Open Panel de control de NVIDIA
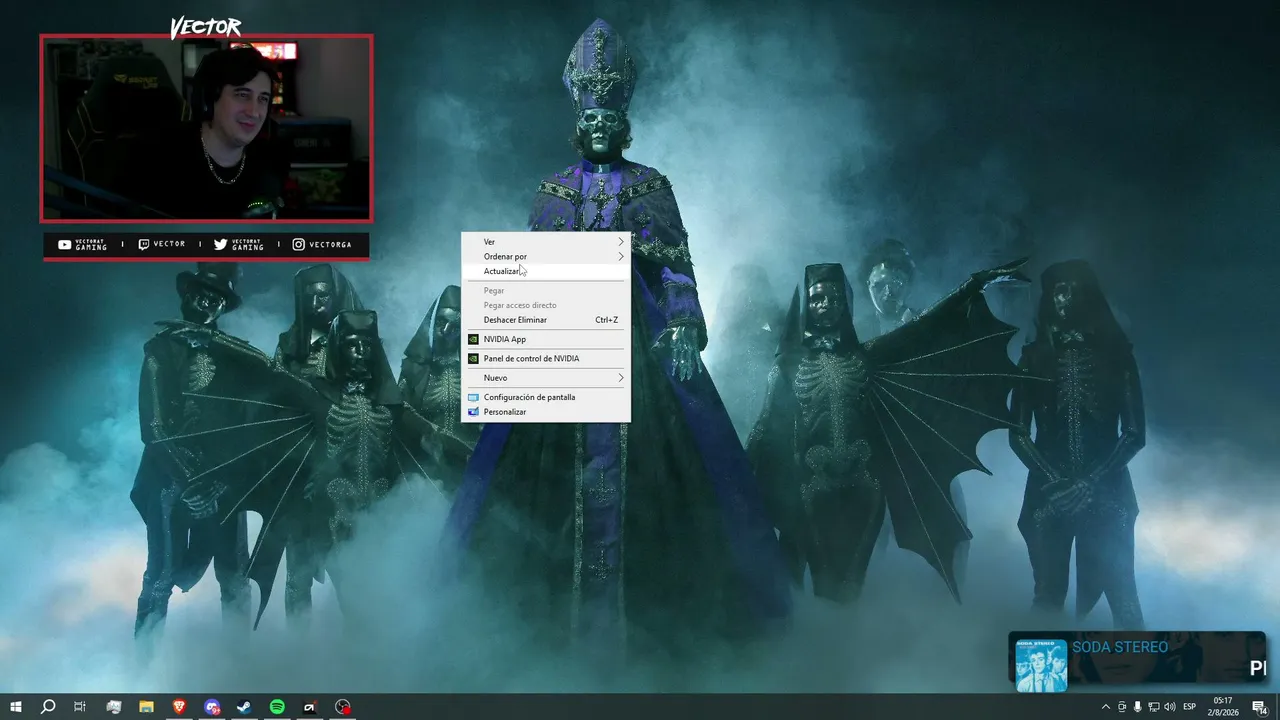Screen dimensions: 1280x720 [546, 359]
